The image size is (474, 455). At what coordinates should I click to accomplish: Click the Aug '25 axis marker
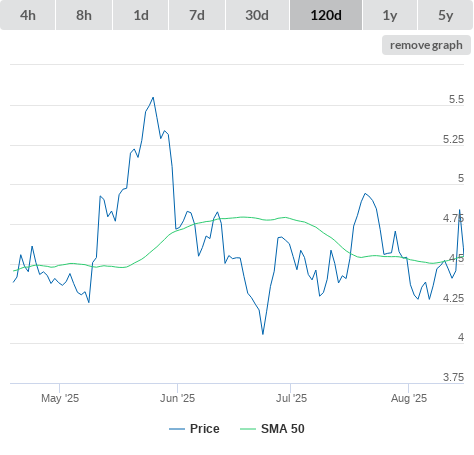click(x=409, y=398)
